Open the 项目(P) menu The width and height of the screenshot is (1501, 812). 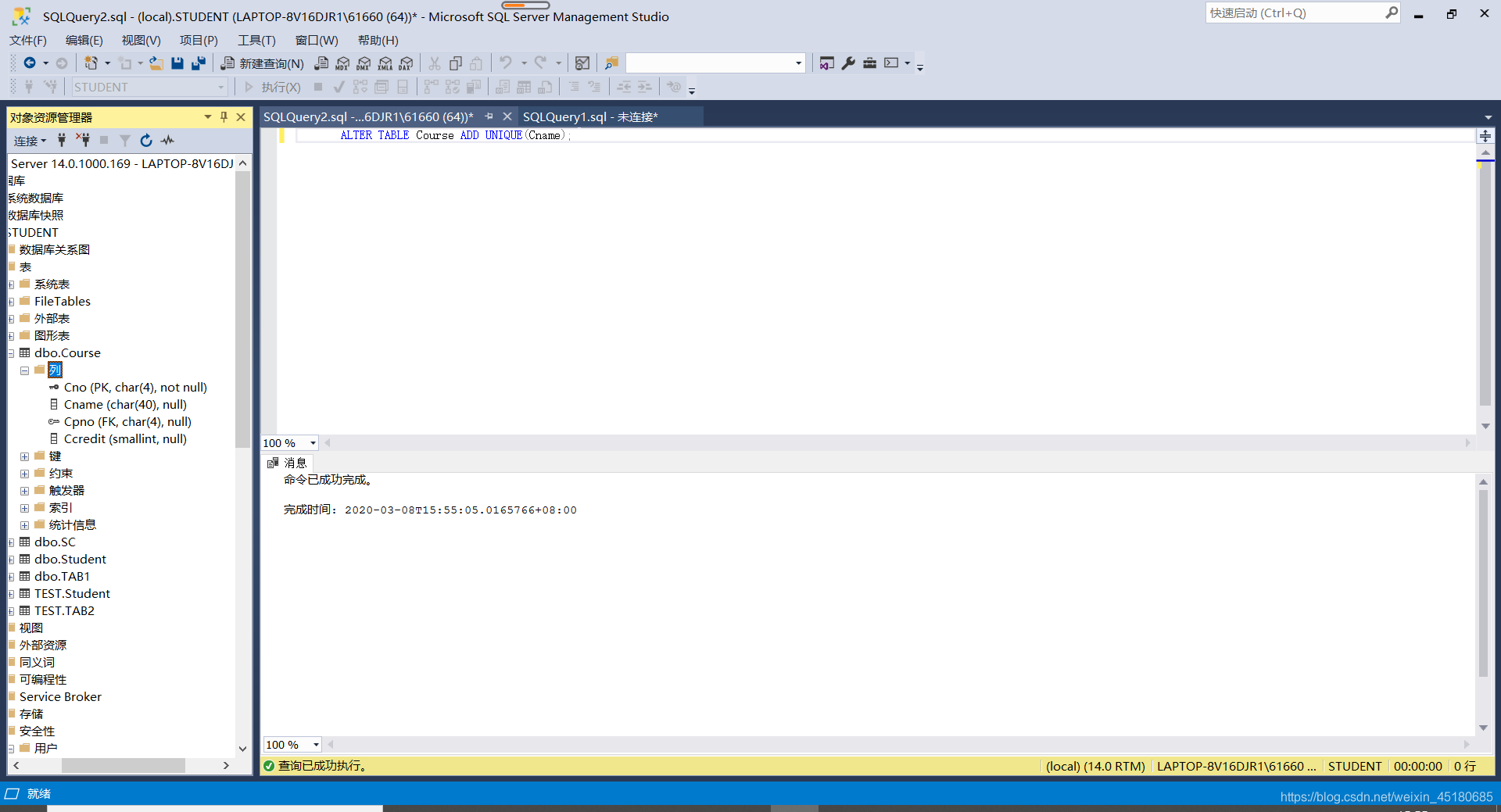coord(199,40)
